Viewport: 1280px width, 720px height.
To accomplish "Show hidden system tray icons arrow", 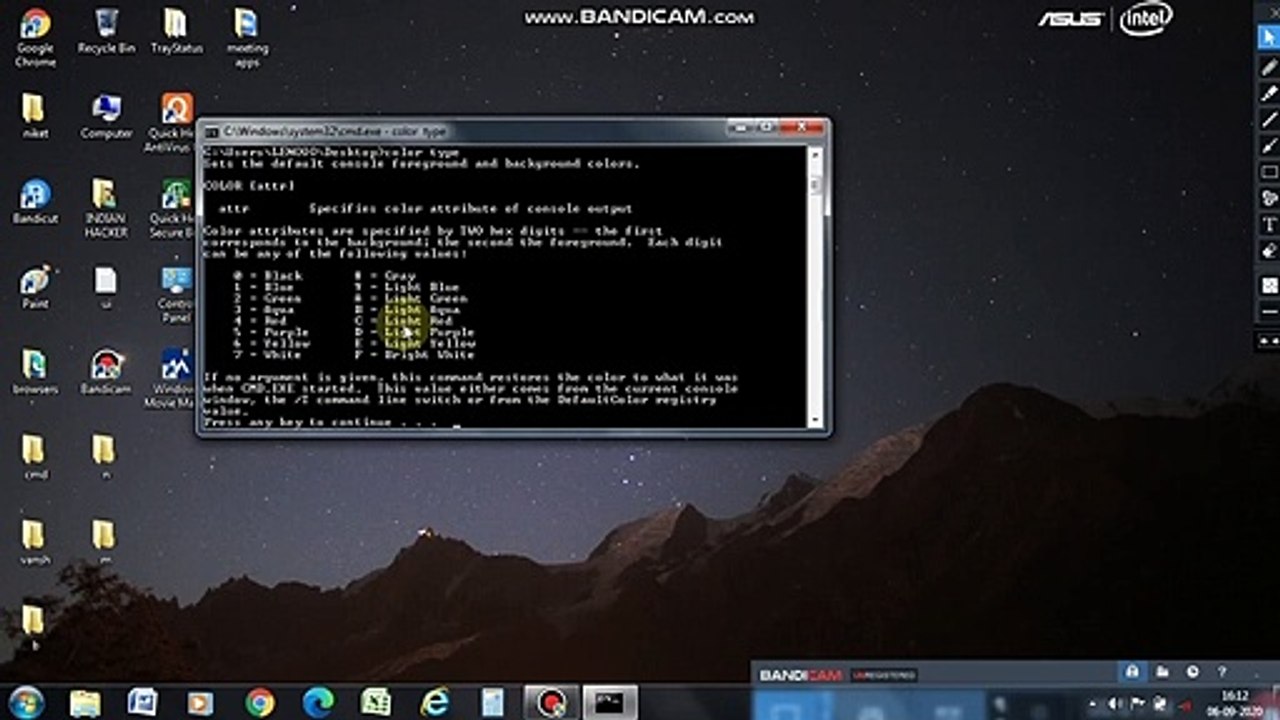I will click(1092, 703).
